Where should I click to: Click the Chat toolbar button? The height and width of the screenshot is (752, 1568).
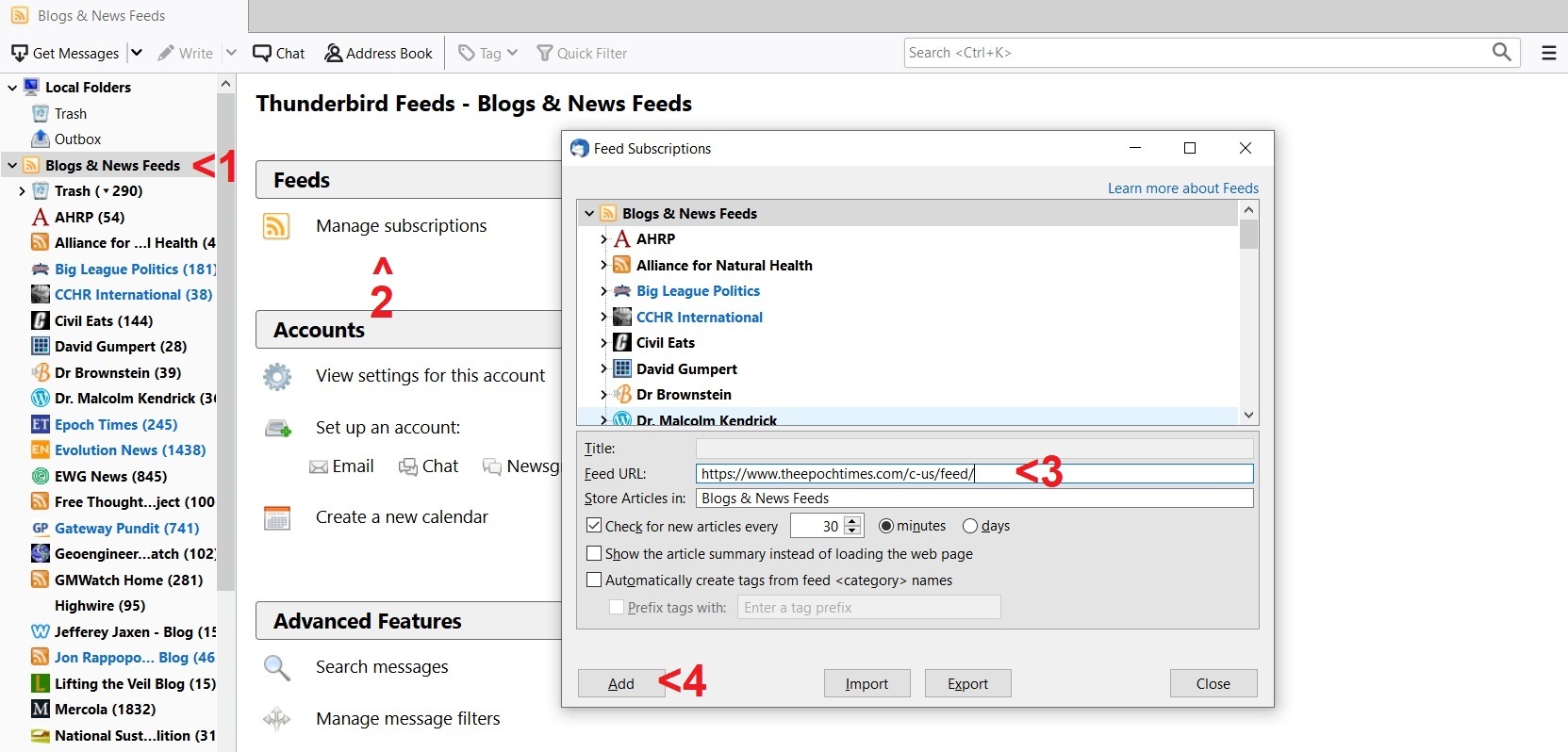tap(279, 53)
